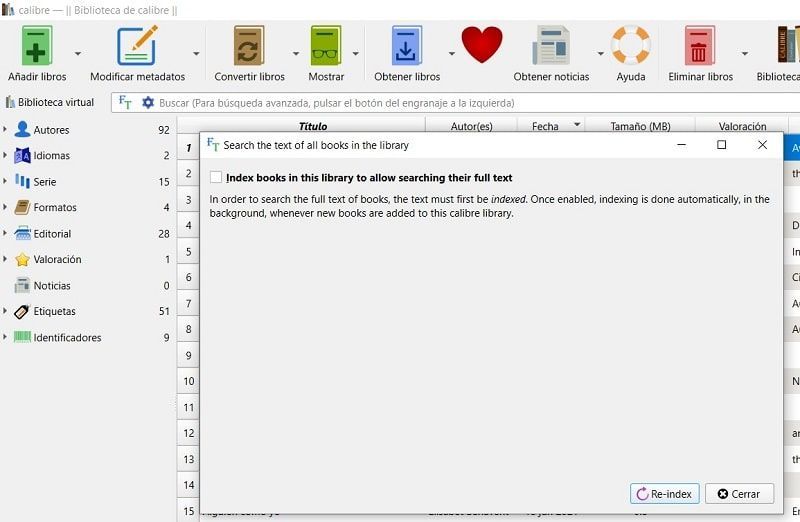Click the Re-index button
This screenshot has width=800, height=522.
[x=665, y=493]
